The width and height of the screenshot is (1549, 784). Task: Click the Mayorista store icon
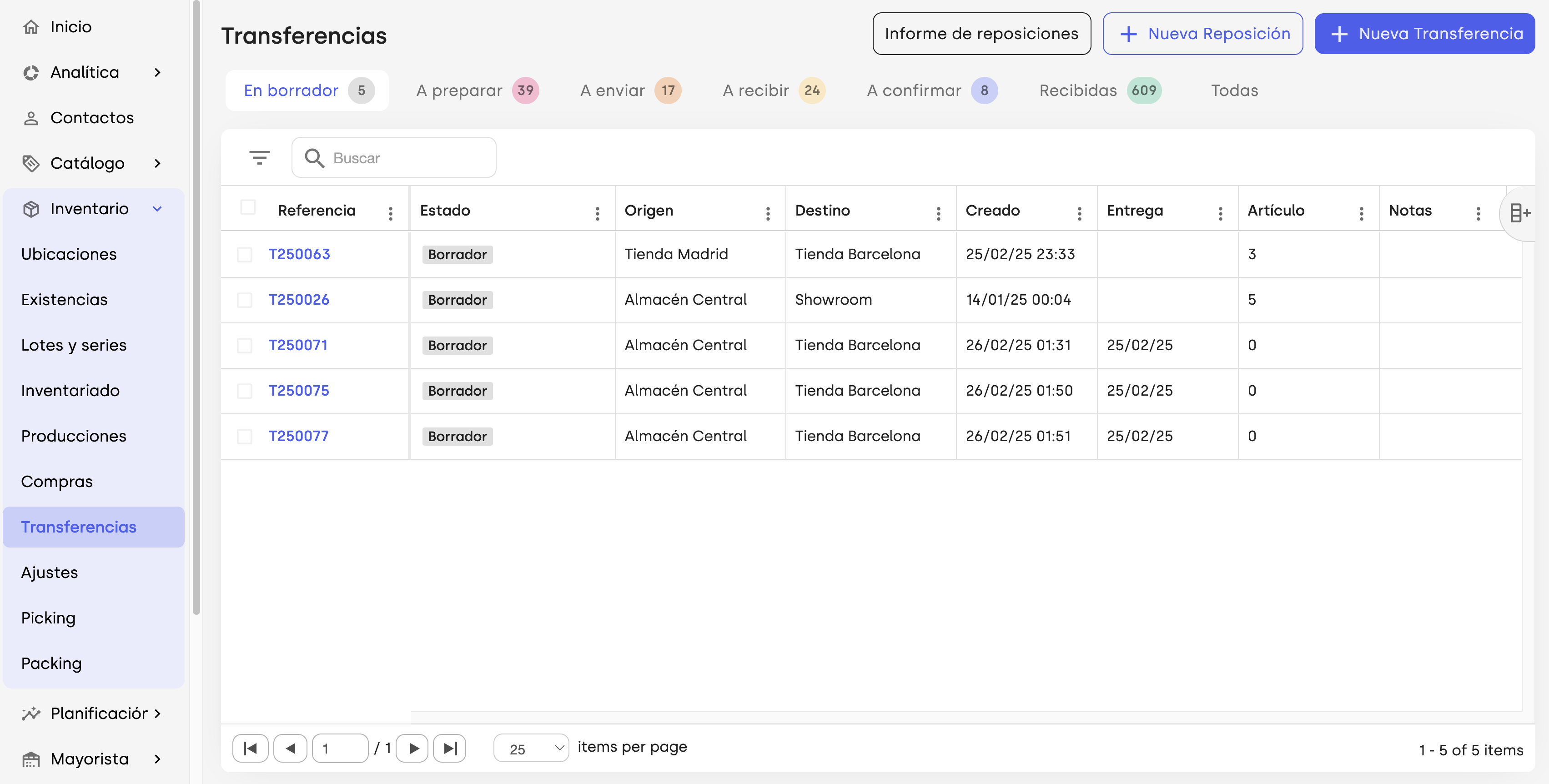pyautogui.click(x=30, y=759)
